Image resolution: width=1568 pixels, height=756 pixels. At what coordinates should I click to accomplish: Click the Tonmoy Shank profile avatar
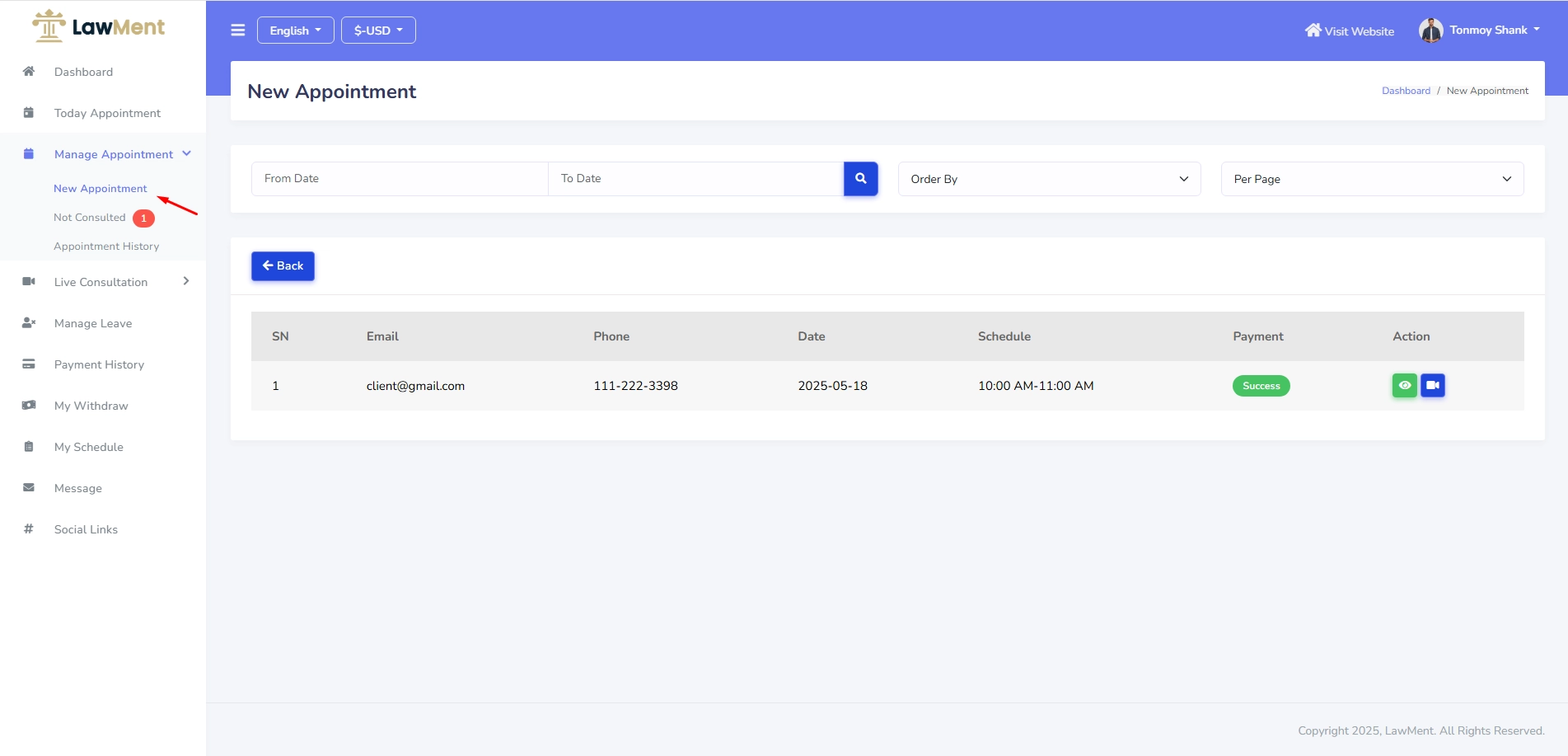tap(1430, 31)
